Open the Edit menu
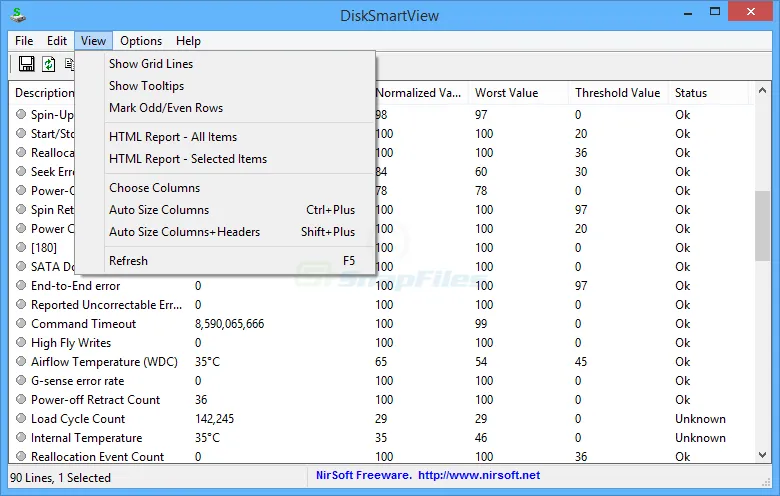The image size is (780, 496). [57, 41]
